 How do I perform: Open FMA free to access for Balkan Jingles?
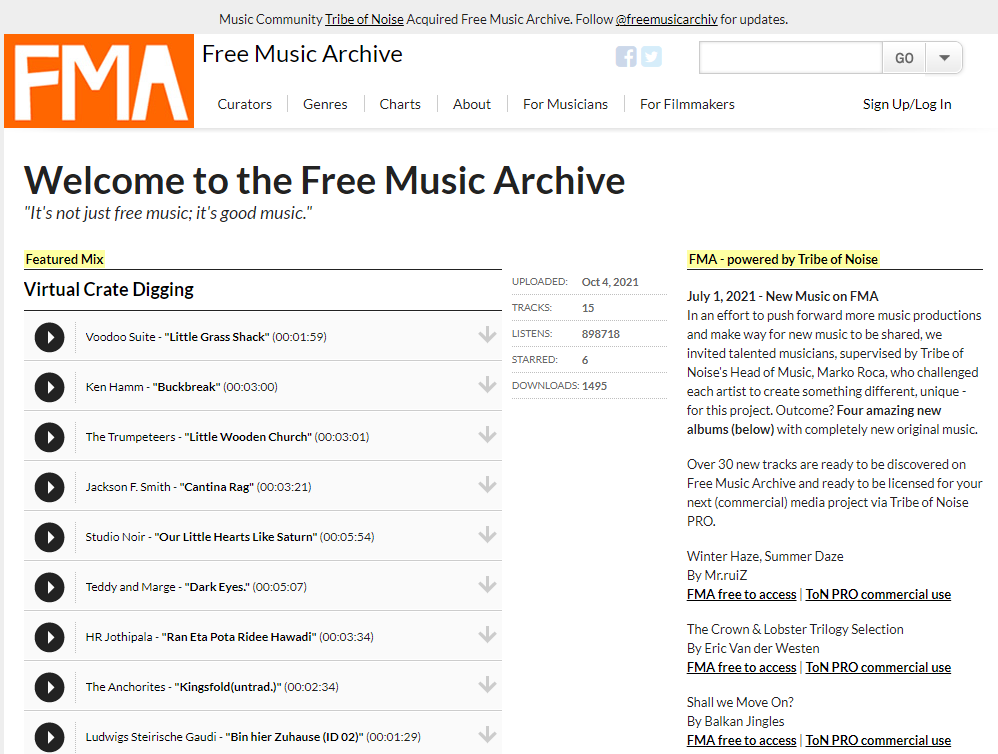[741, 741]
